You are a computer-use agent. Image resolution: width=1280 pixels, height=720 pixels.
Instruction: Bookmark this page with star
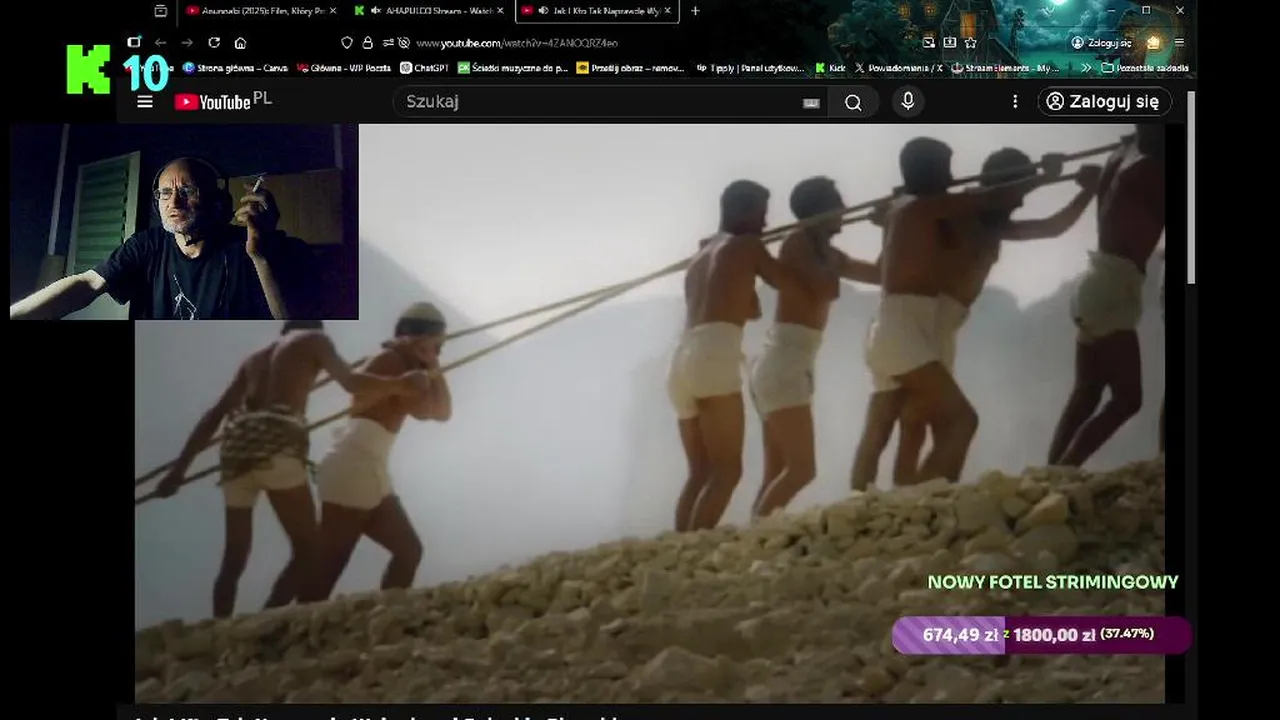tap(970, 43)
